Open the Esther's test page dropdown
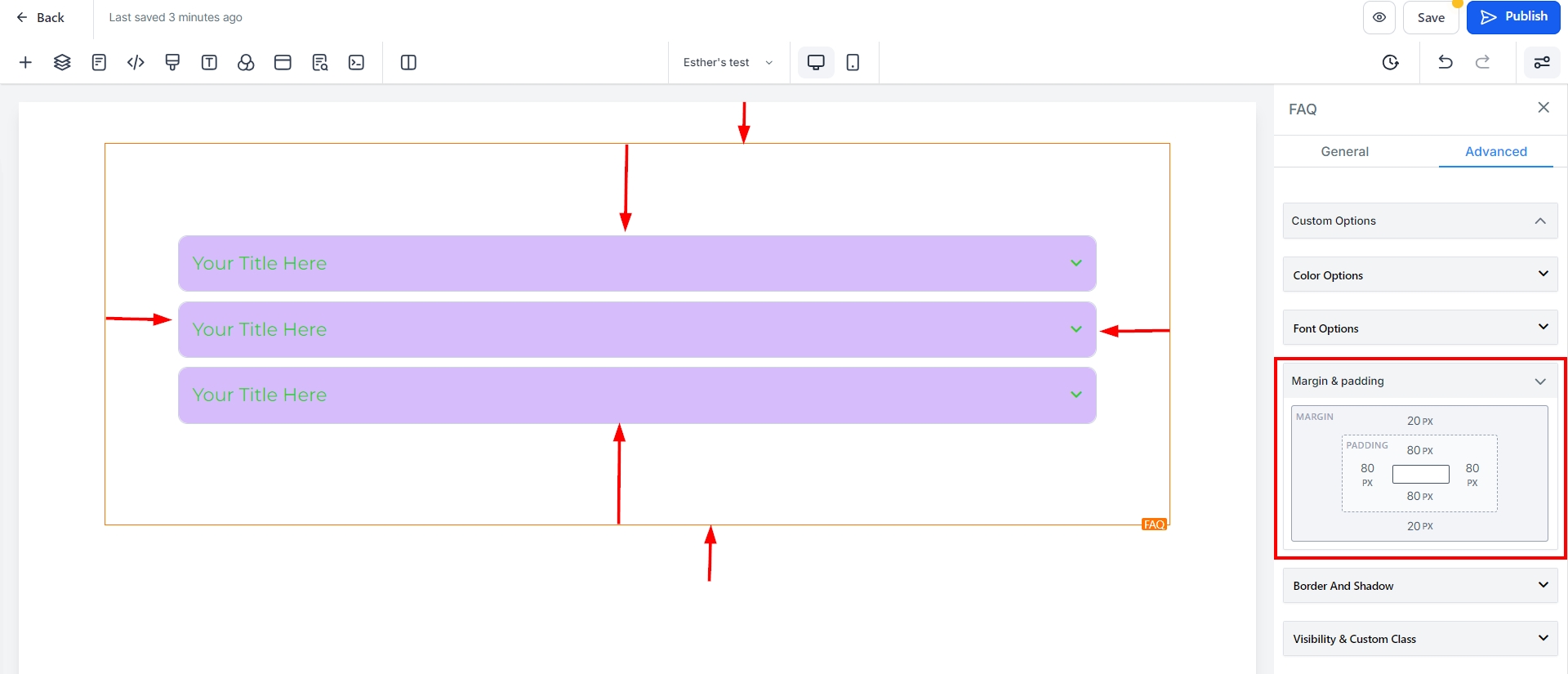Image resolution: width=1568 pixels, height=674 pixels. click(x=728, y=63)
